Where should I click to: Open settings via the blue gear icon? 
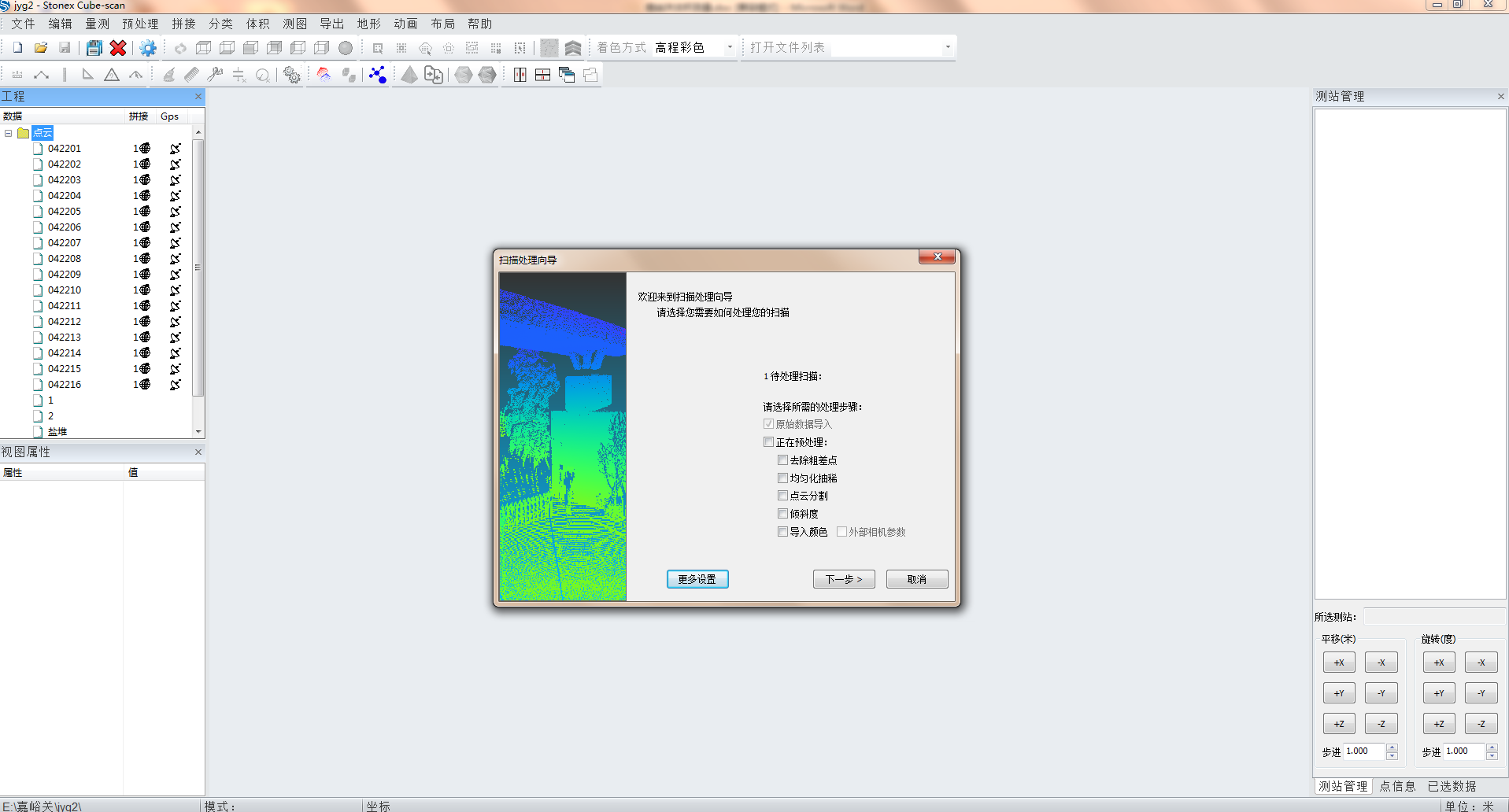147,48
